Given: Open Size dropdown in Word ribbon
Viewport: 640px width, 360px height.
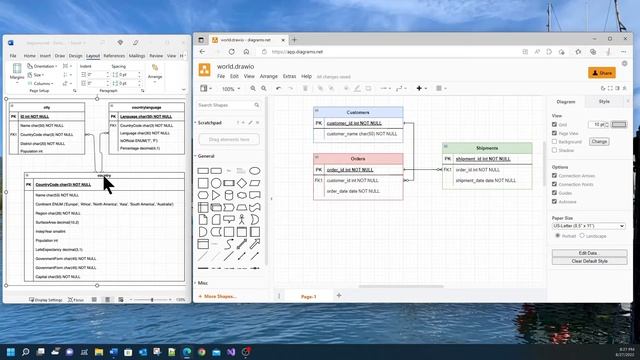Looking at the screenshot, I should tap(36, 75).
